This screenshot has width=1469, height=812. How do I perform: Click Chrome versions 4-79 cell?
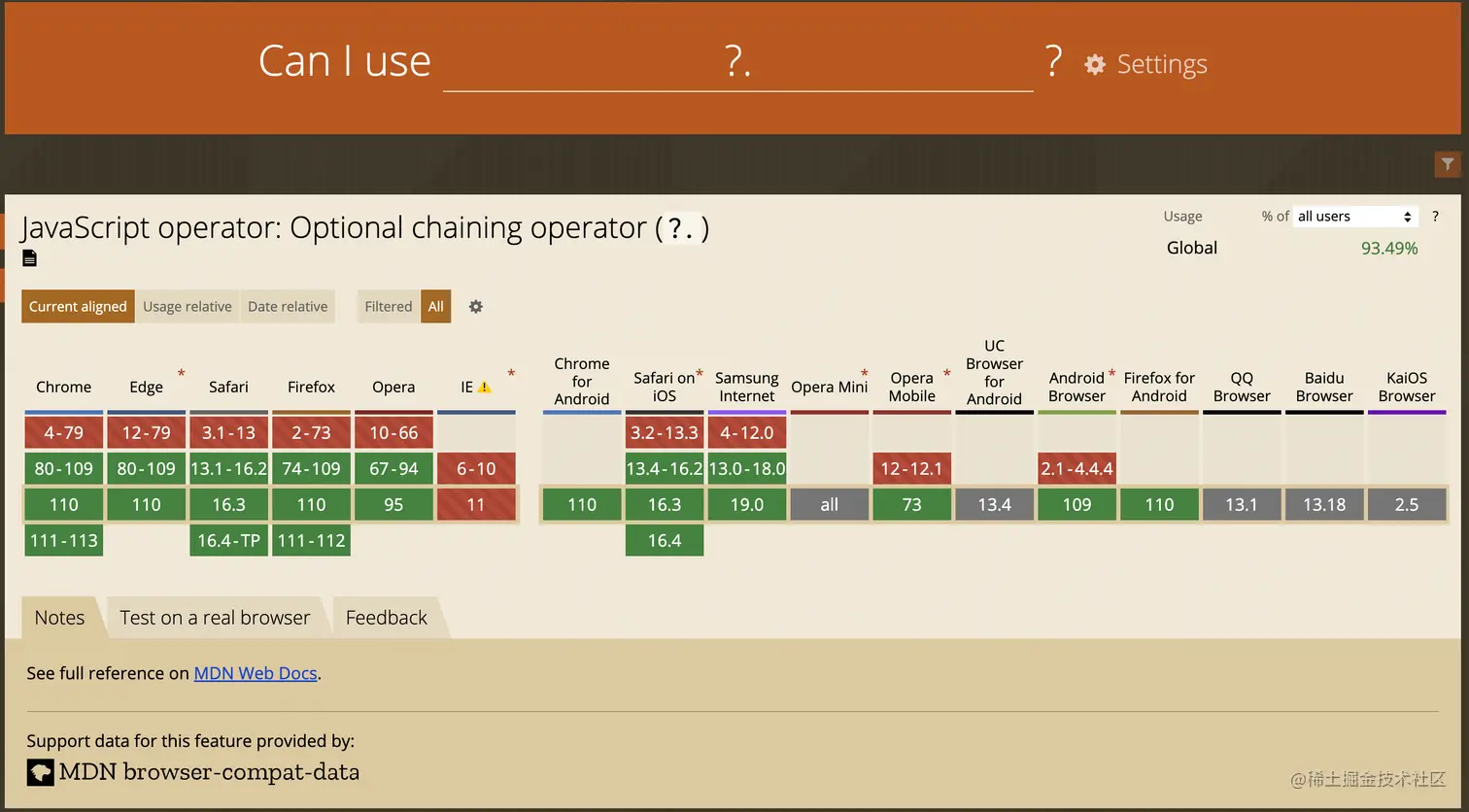pos(64,432)
